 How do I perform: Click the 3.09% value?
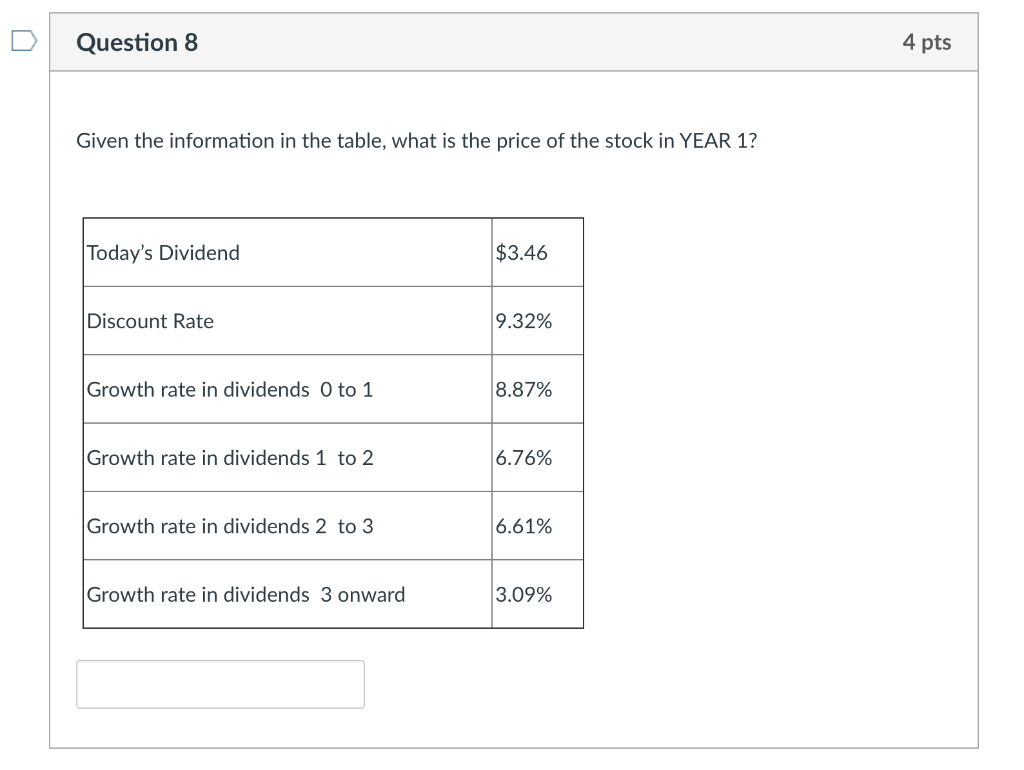[521, 594]
